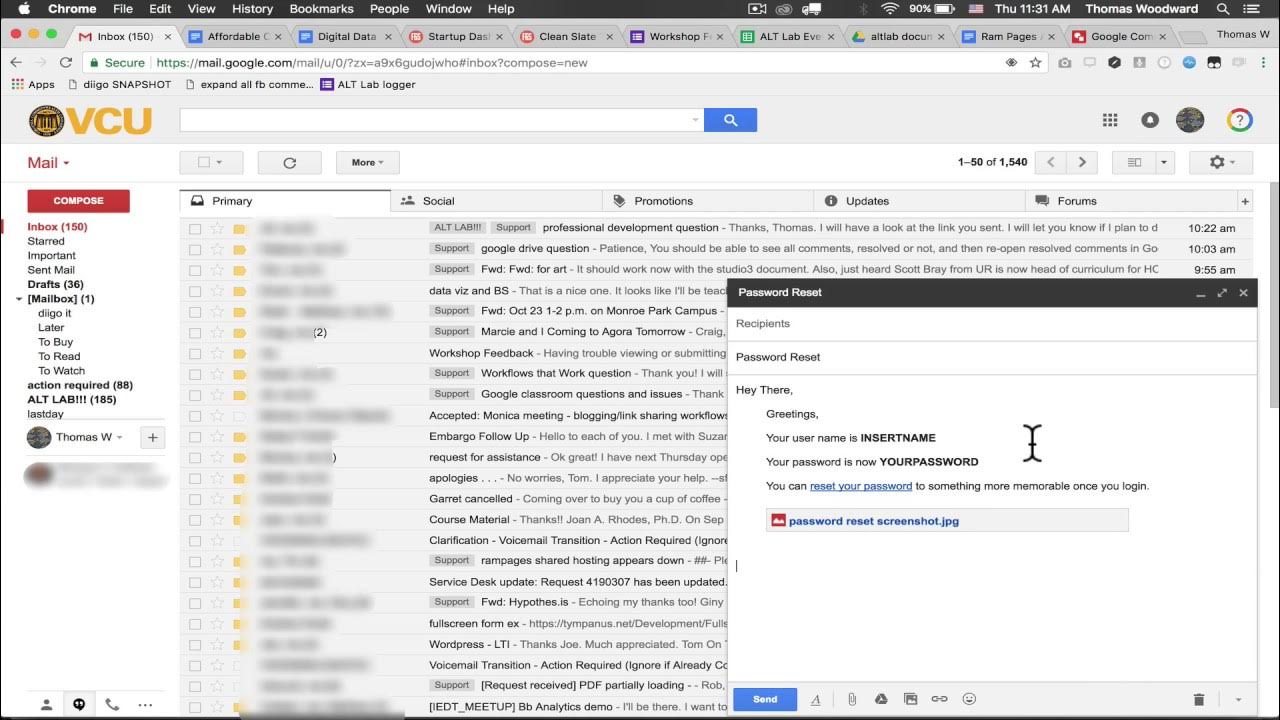The width and height of the screenshot is (1280, 720).
Task: Open Thomas W status dropdown
Action: tap(120, 437)
